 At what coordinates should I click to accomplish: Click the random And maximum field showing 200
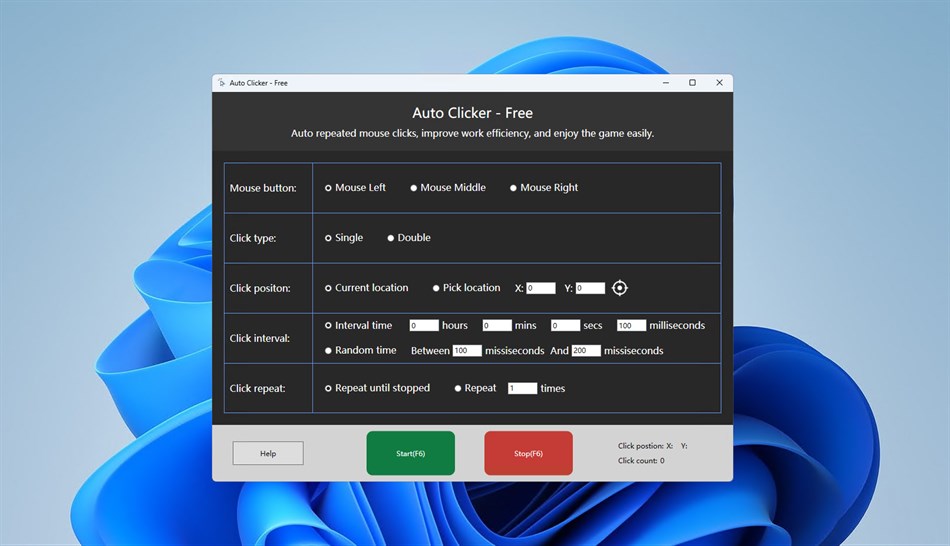(x=586, y=350)
